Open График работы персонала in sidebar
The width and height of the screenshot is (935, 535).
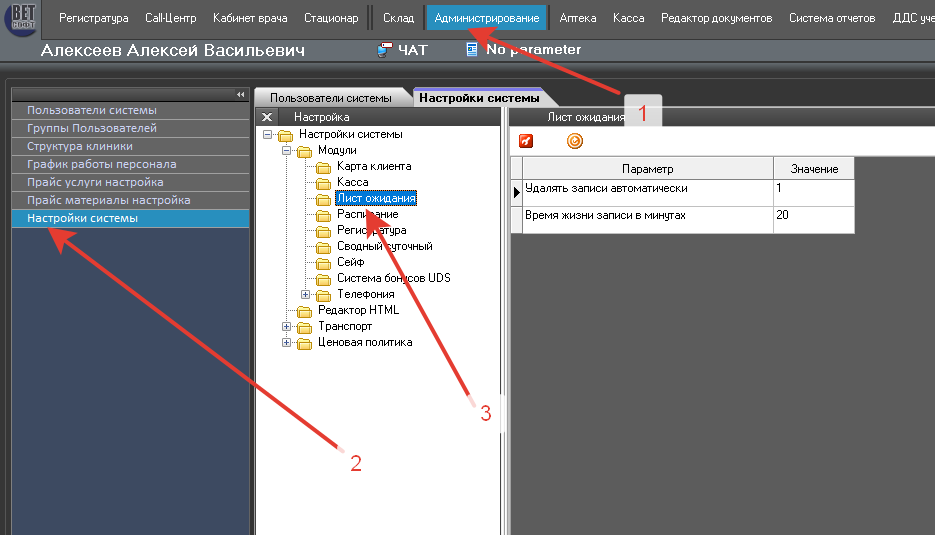(x=102, y=164)
